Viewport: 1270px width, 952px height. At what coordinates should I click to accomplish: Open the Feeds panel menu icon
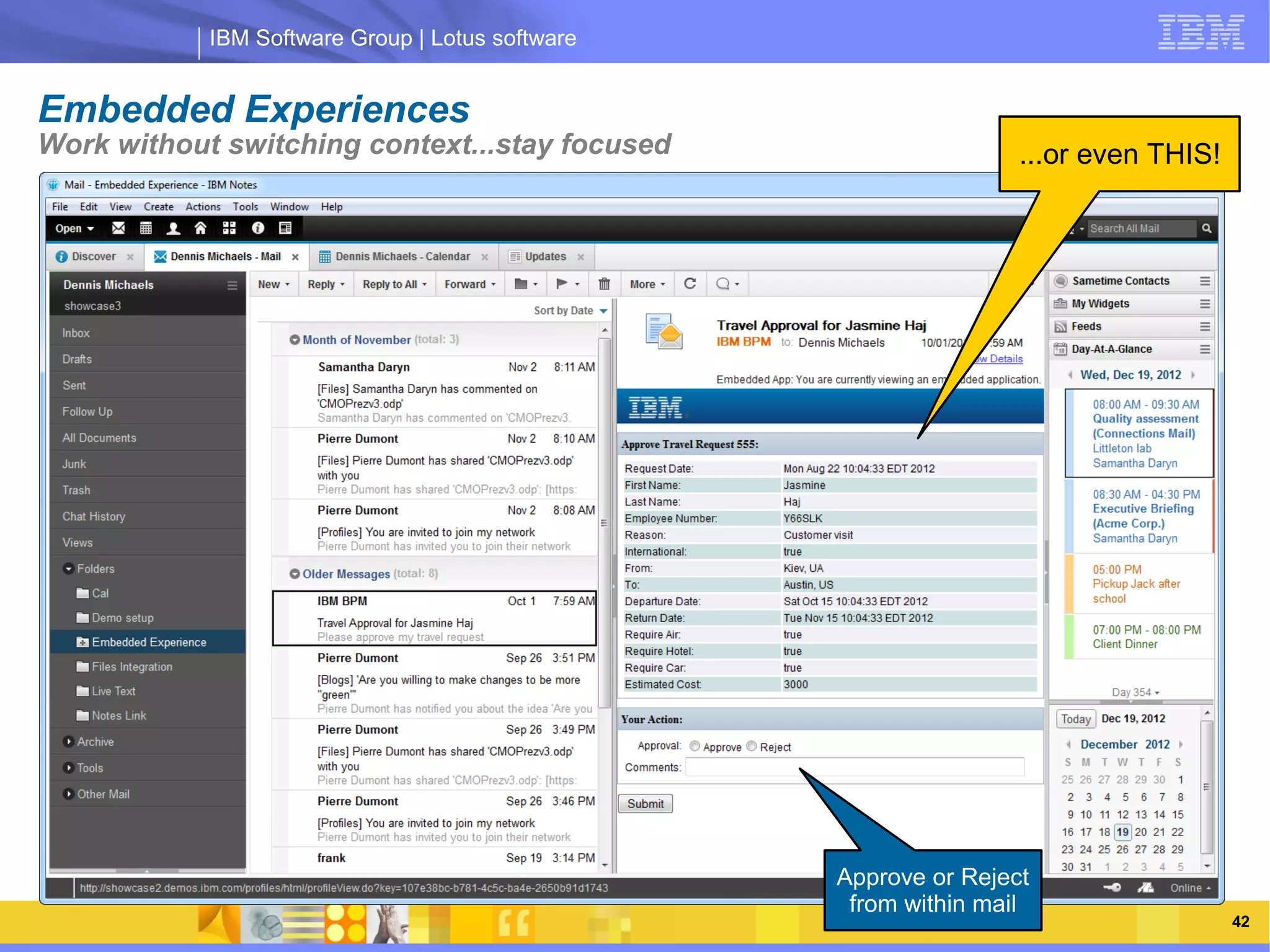pos(1205,326)
